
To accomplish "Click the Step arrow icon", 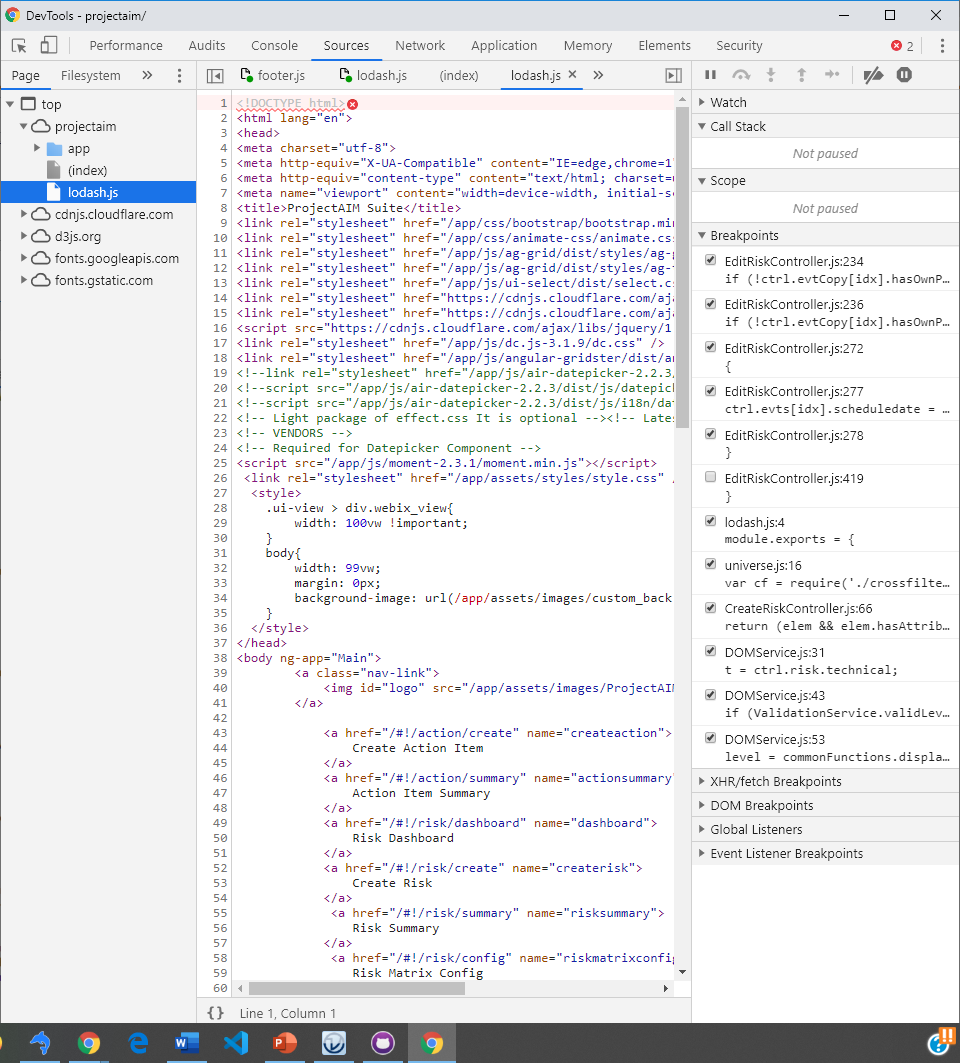I will coord(832,75).
